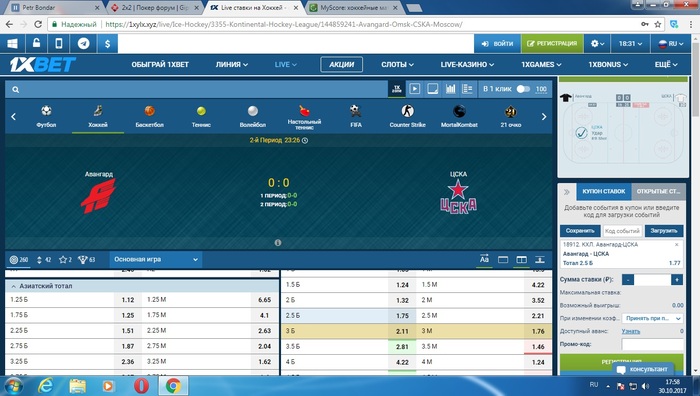Screen dimensions: 700x396
Task: Decrease stake with minus button
Action: (628, 279)
